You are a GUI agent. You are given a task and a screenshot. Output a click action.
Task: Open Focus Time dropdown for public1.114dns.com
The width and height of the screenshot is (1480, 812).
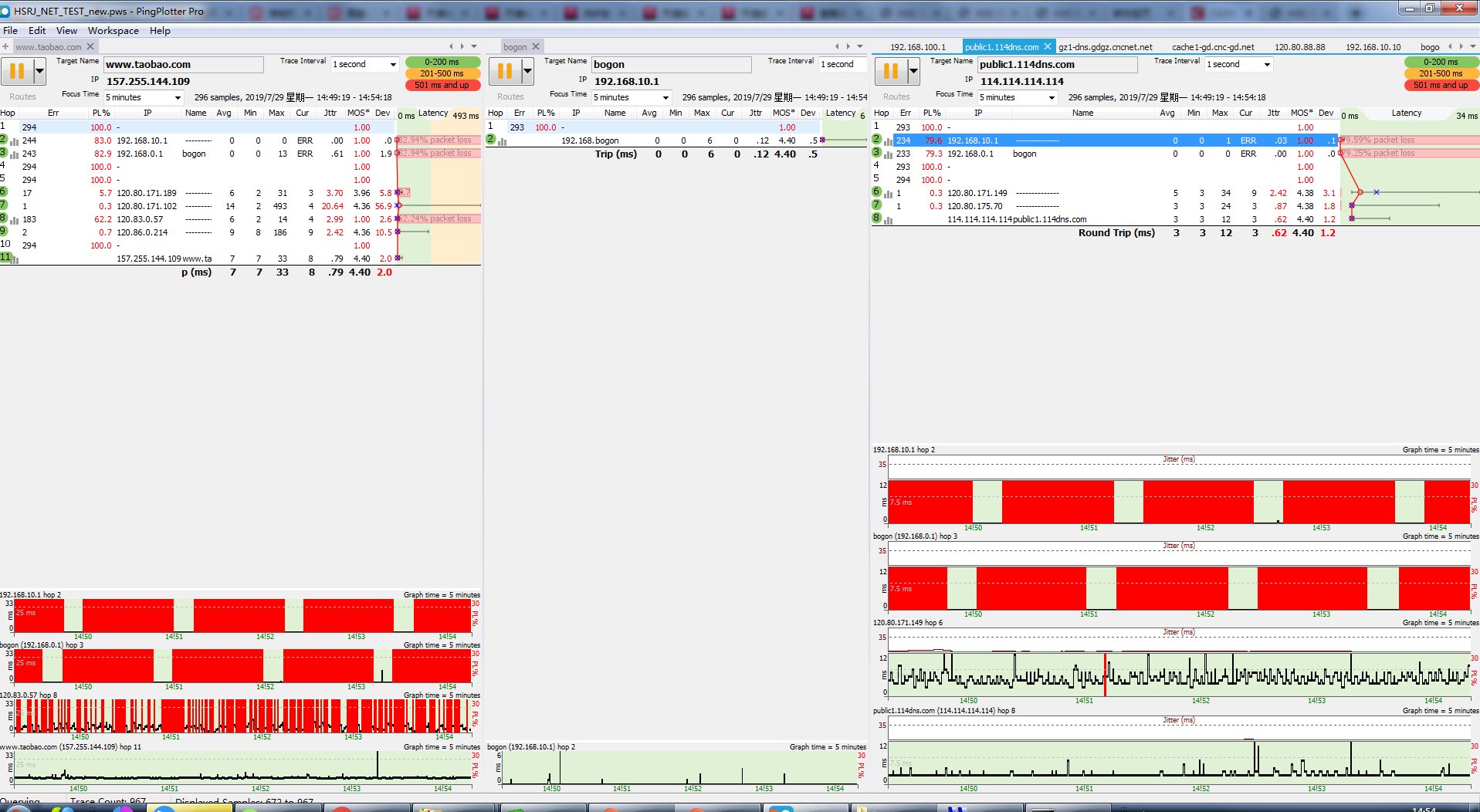1052,98
